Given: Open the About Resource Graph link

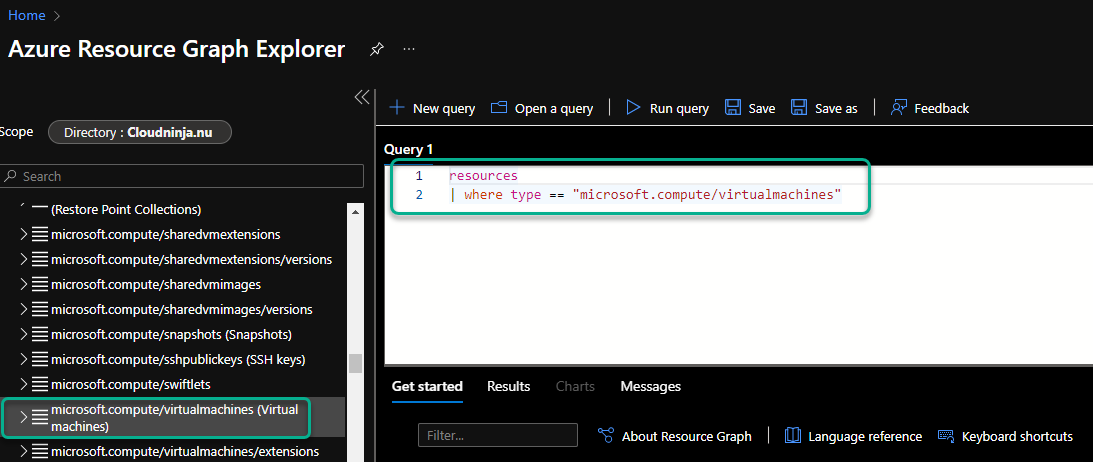Looking at the screenshot, I should [x=687, y=436].
